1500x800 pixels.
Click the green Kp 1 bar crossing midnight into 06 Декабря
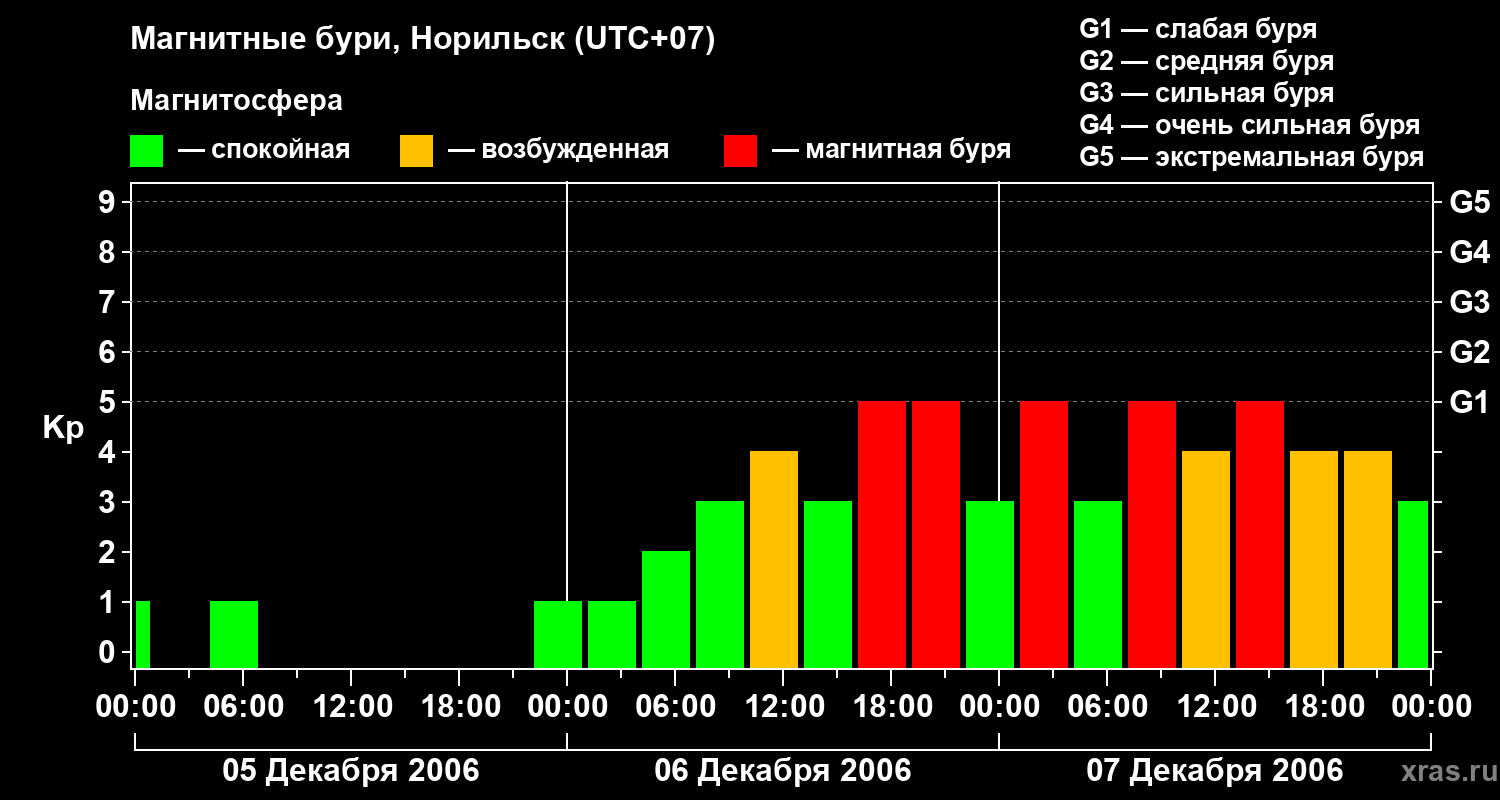(x=558, y=634)
